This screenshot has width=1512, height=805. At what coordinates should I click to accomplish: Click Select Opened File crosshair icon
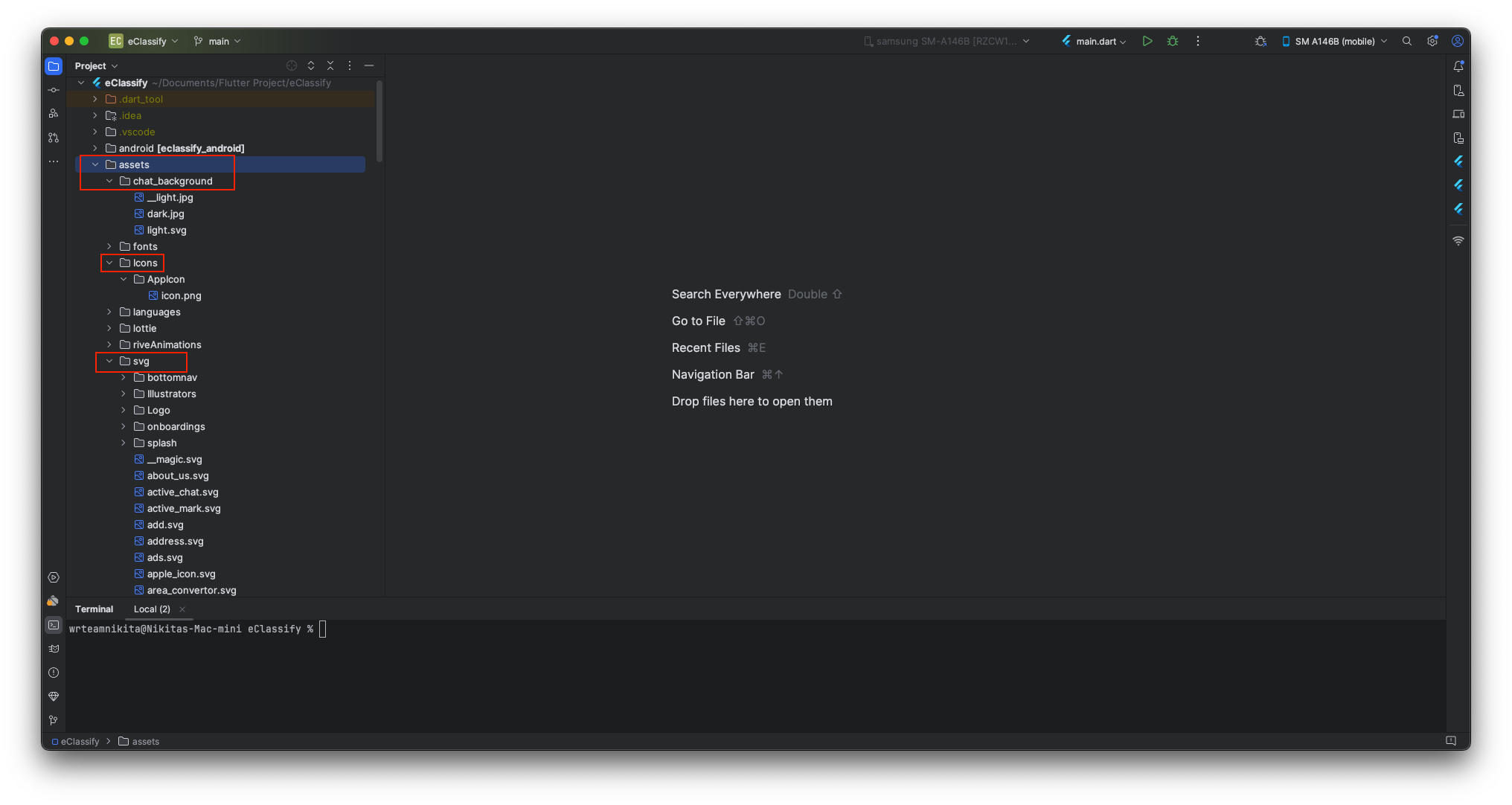(292, 65)
